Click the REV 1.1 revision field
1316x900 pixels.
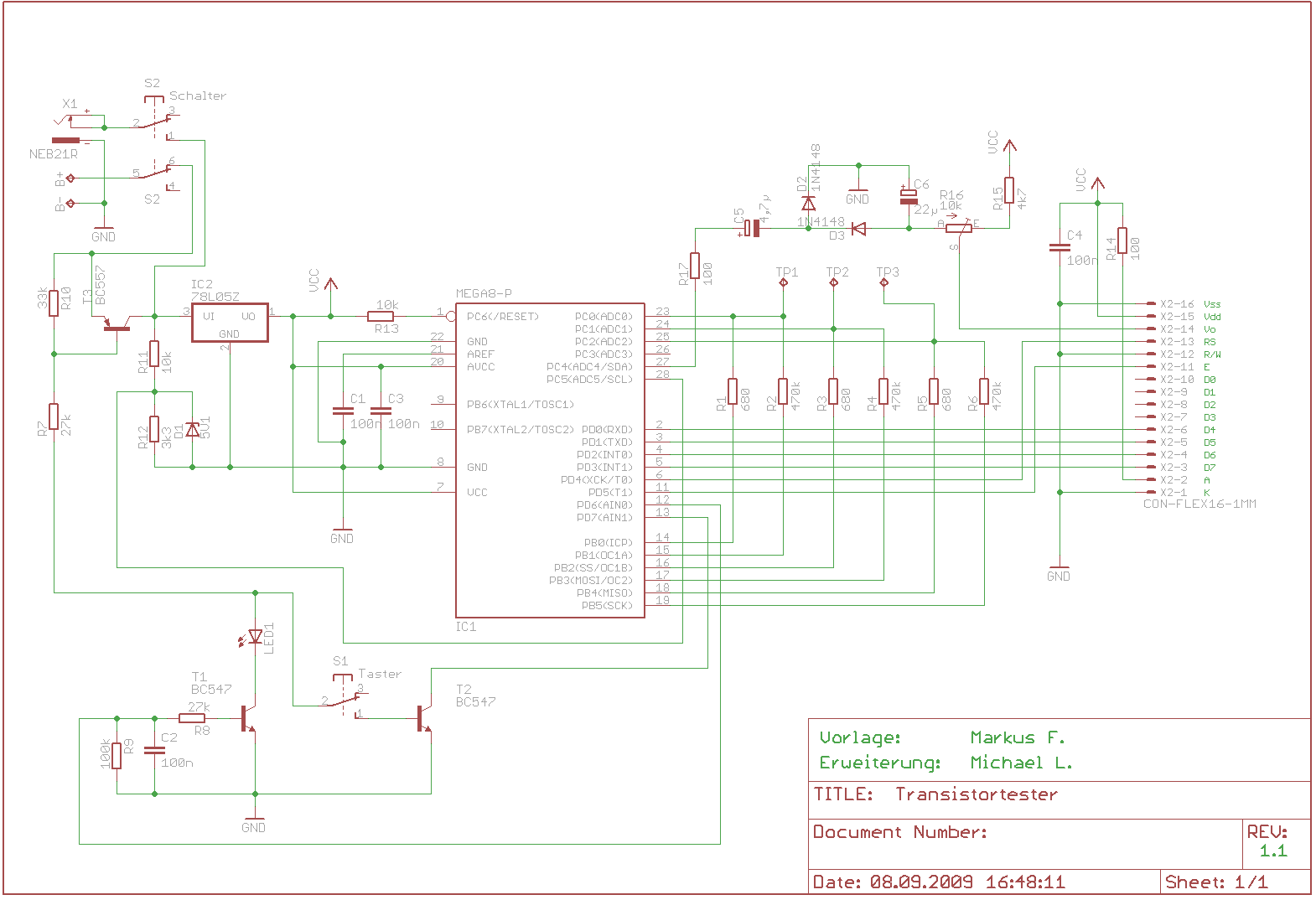1273,842
